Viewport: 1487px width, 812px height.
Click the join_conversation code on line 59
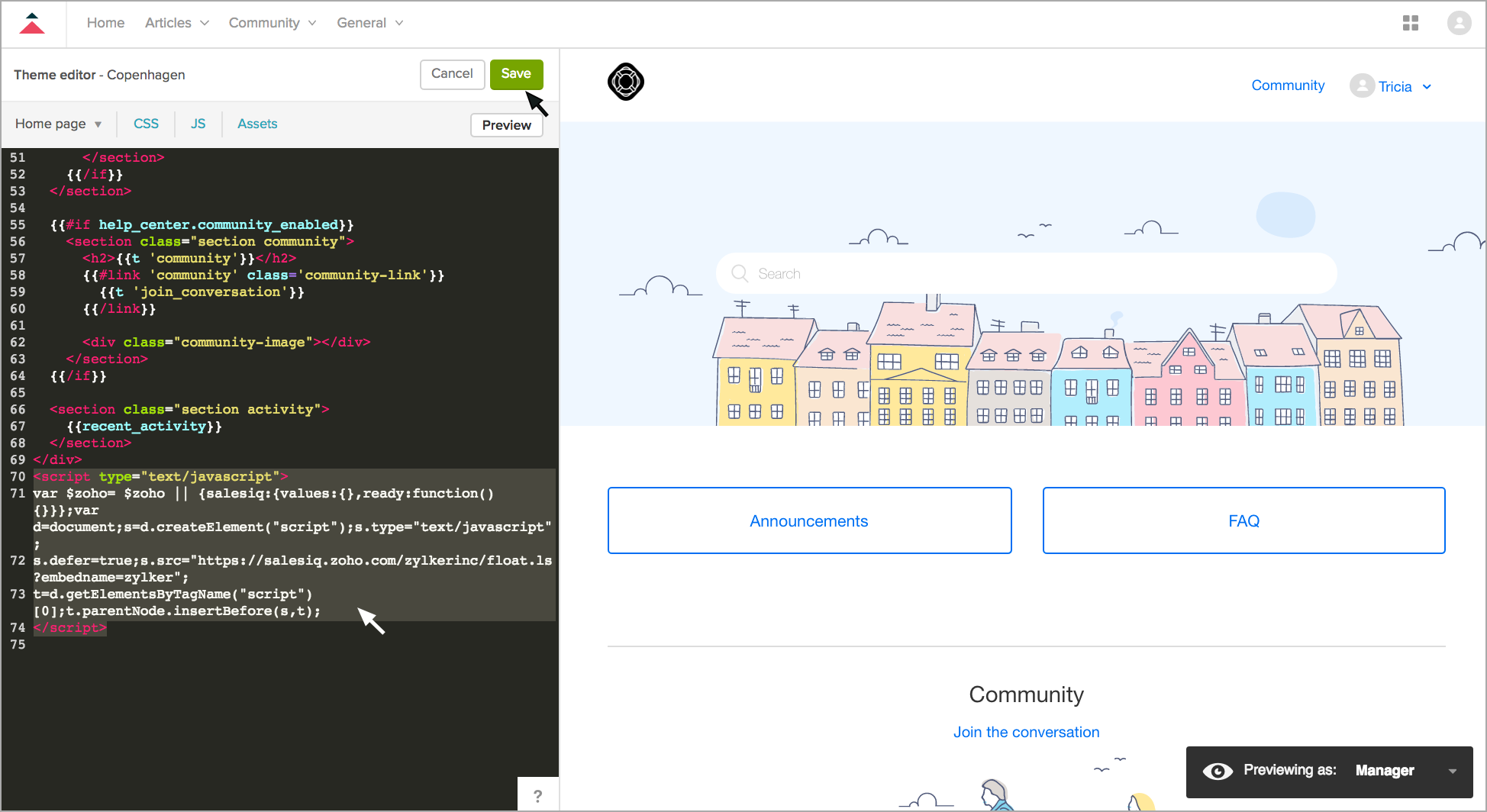tap(202, 292)
